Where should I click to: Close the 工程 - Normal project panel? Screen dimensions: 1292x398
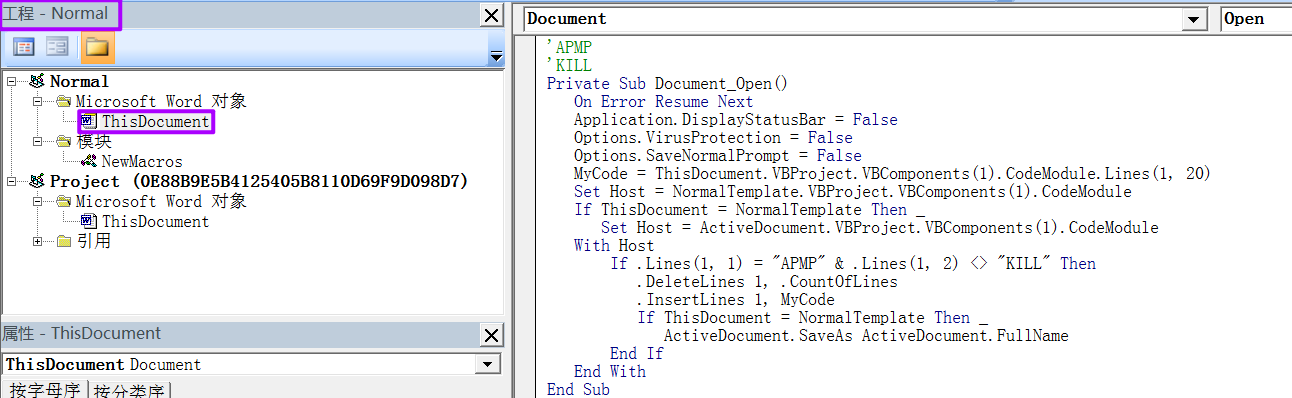(x=491, y=15)
